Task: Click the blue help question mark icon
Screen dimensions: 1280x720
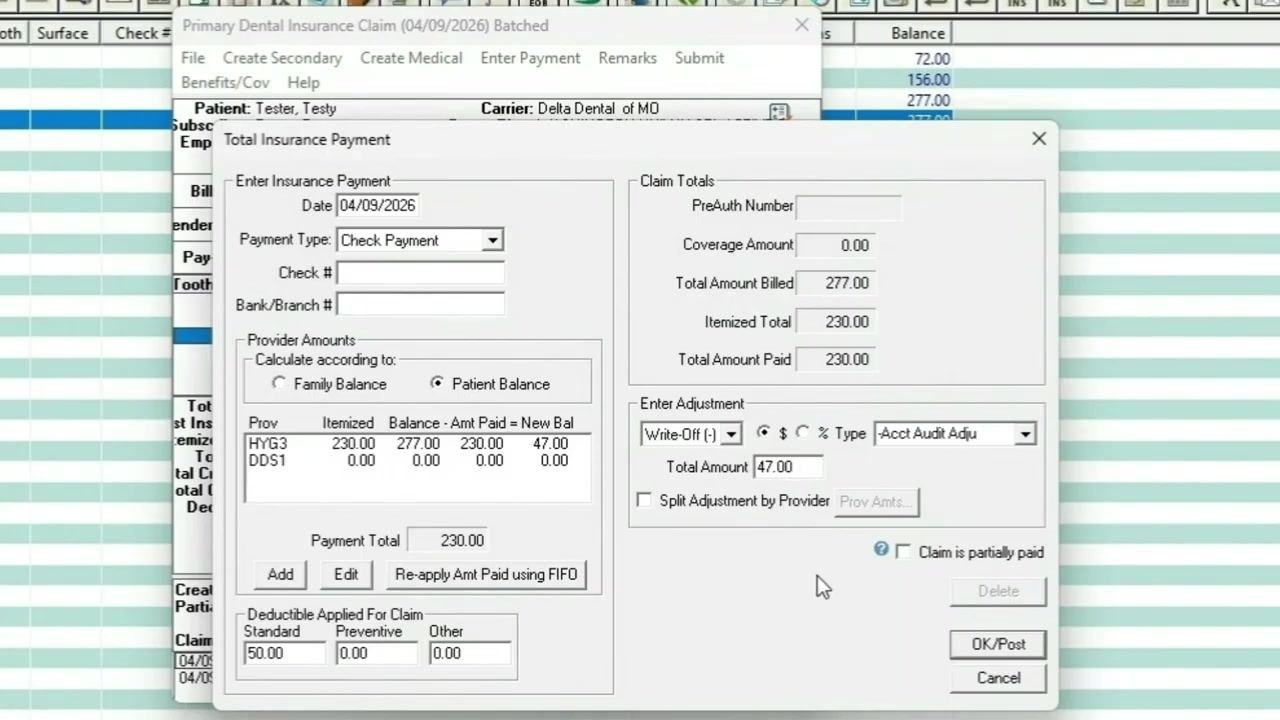Action: (x=881, y=549)
